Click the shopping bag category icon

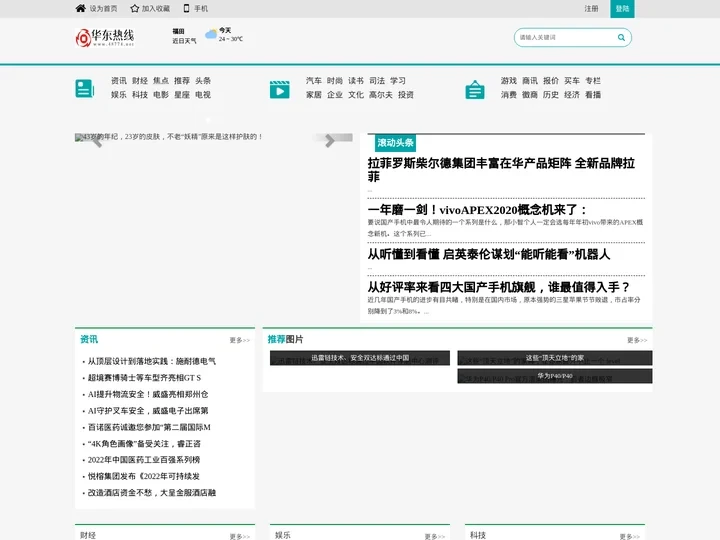click(475, 90)
